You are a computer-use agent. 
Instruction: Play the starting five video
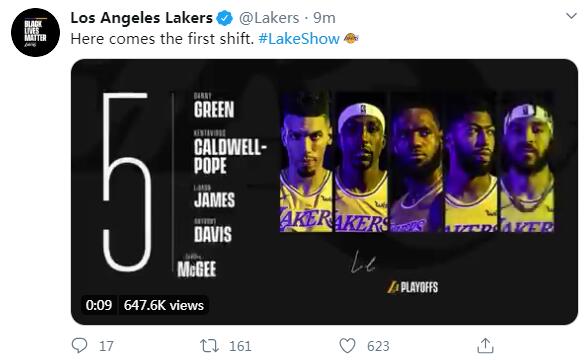[324, 192]
